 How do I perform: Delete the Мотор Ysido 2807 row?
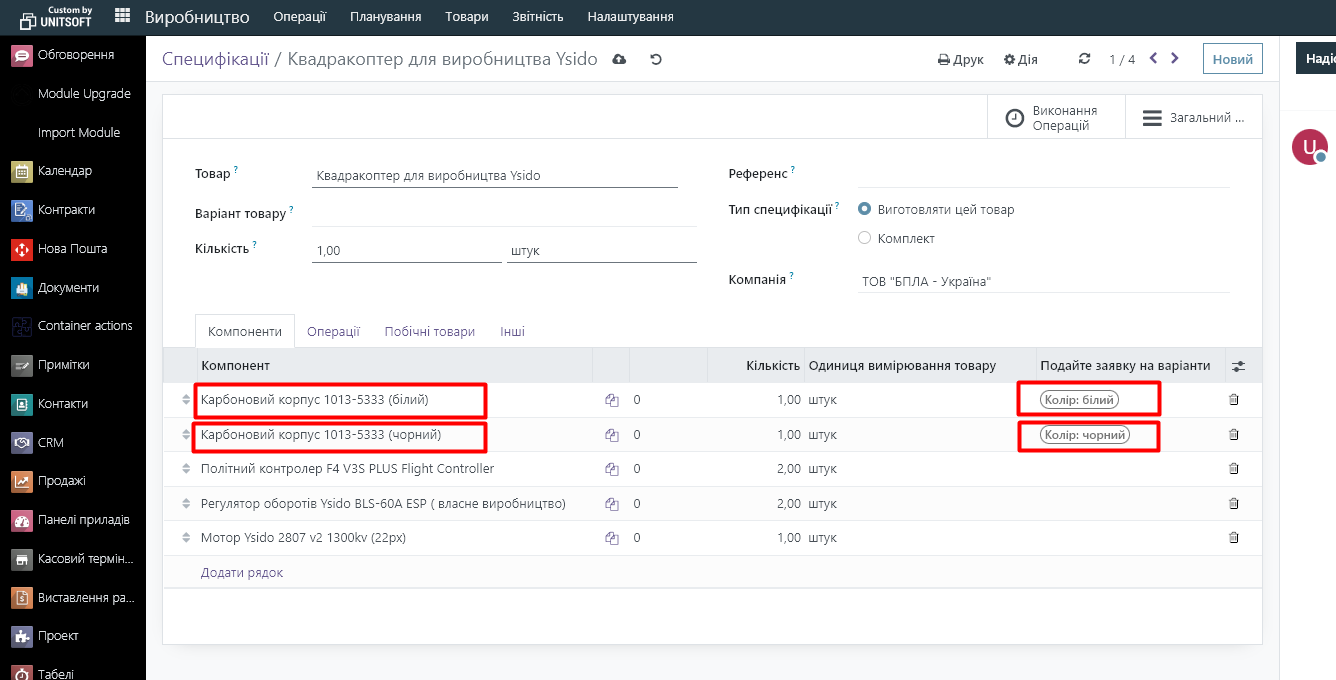pyautogui.click(x=1233, y=538)
